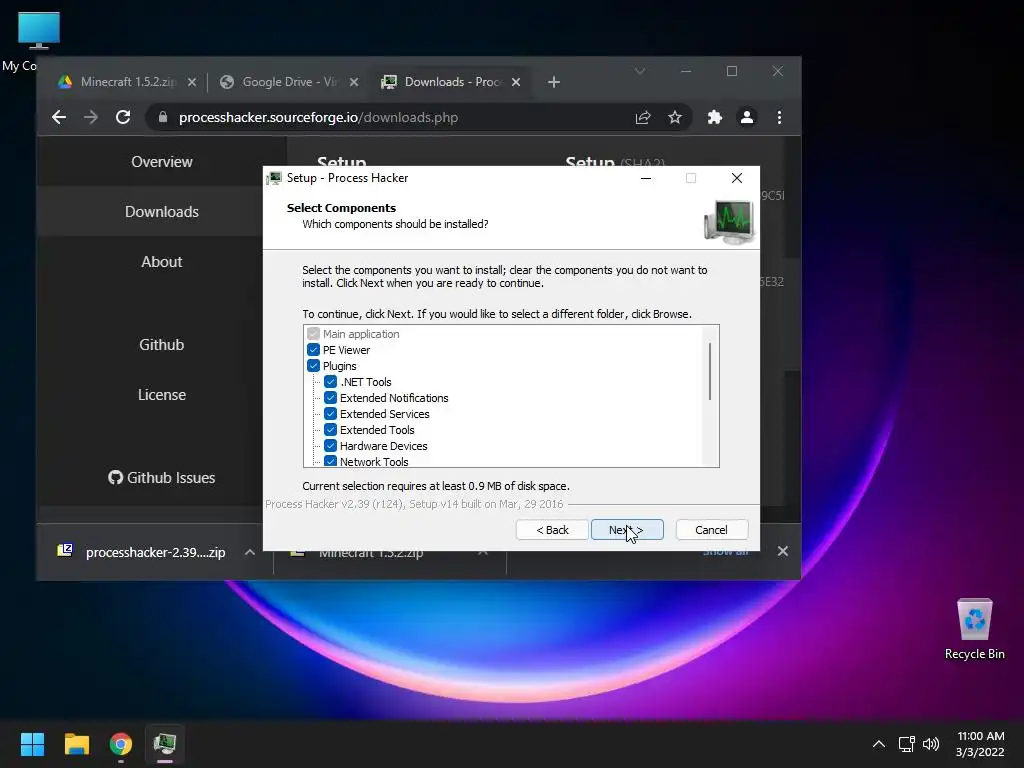
Task: Open Github Issues link
Action: pos(162,478)
